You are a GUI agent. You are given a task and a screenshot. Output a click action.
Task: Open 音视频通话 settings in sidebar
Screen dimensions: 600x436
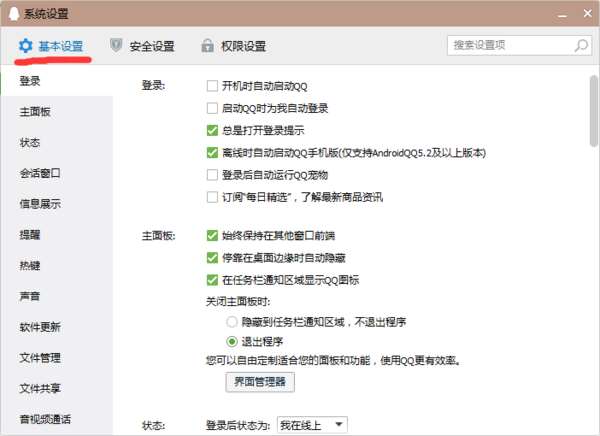point(45,419)
